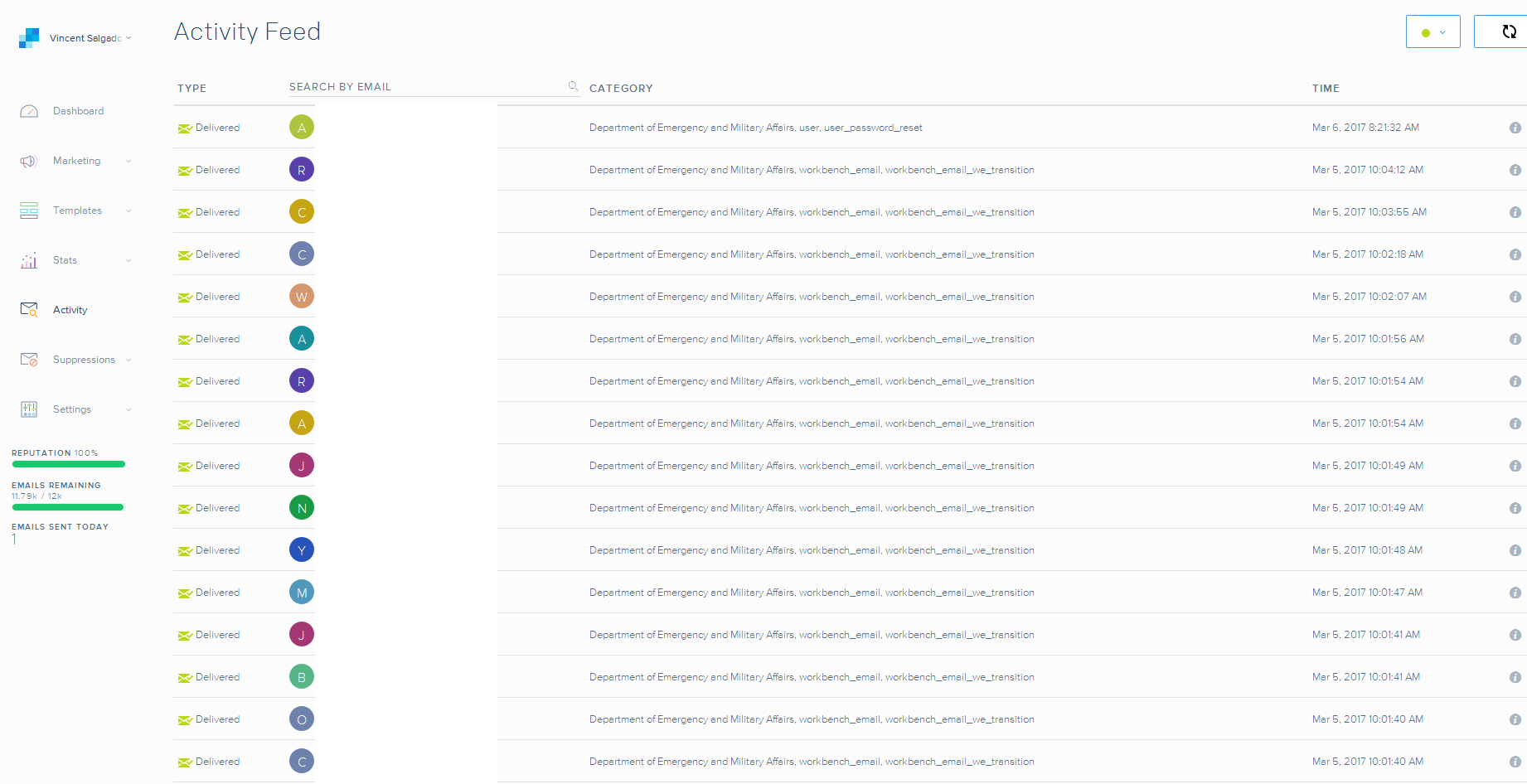The width and height of the screenshot is (1527, 784).
Task: Open the Activity menu item
Action: coord(70,309)
